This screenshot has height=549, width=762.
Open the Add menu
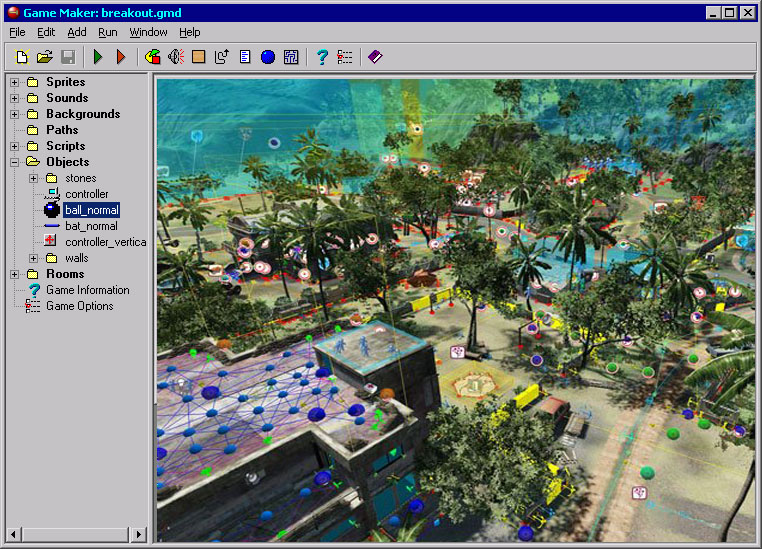click(77, 32)
